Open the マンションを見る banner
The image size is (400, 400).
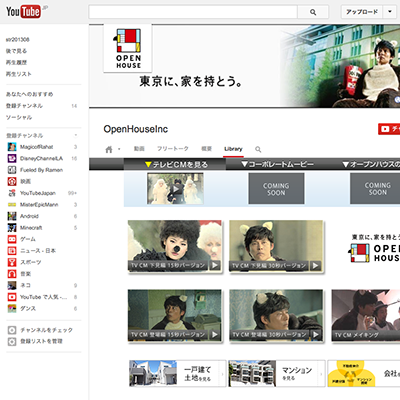(277, 373)
